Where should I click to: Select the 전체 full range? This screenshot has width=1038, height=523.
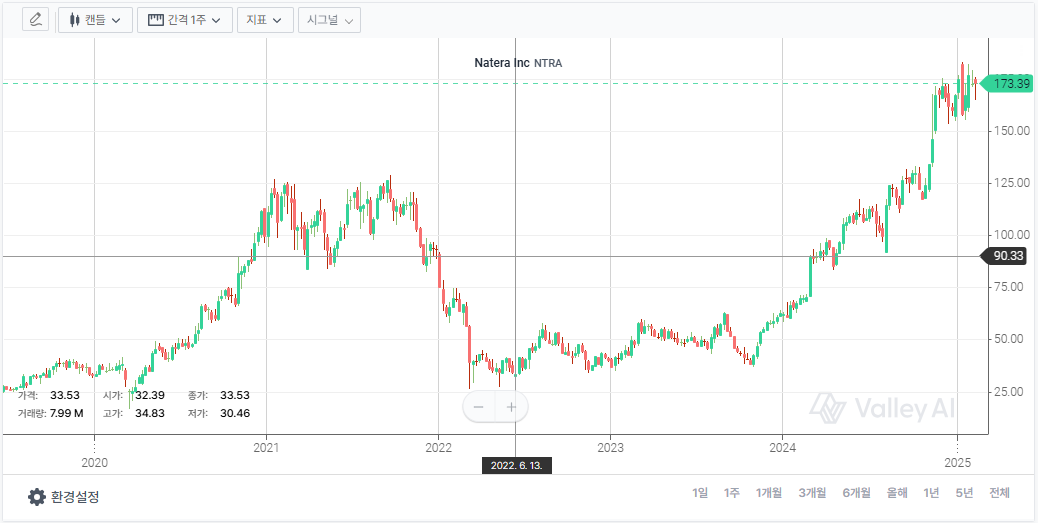tap(1000, 493)
